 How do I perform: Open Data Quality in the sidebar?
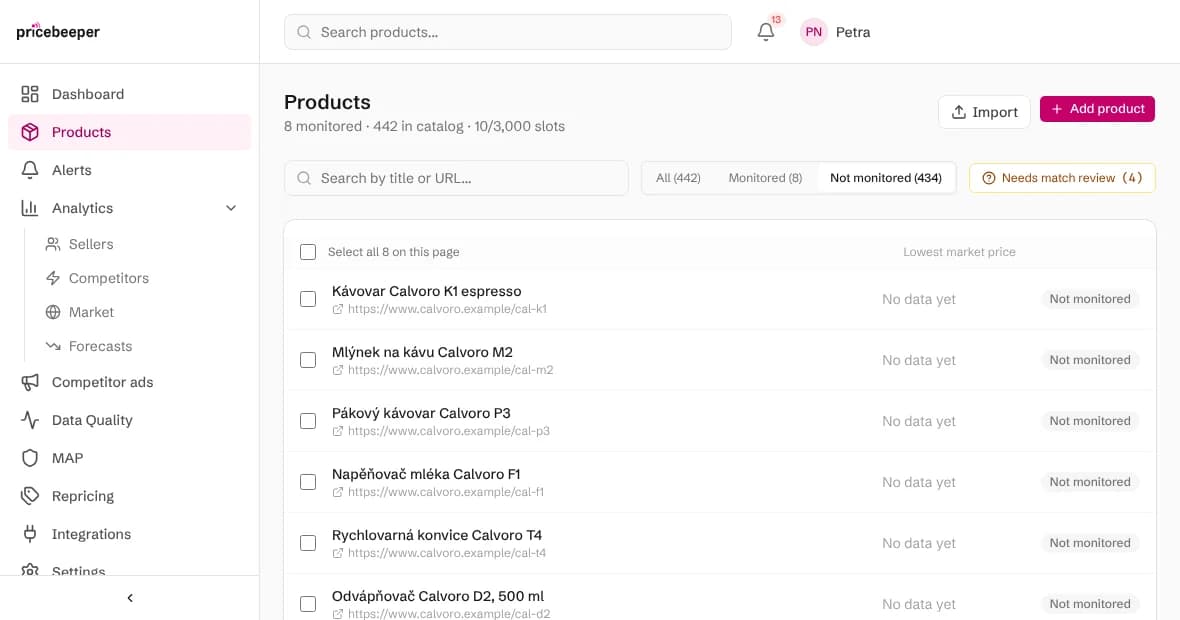(x=129, y=420)
